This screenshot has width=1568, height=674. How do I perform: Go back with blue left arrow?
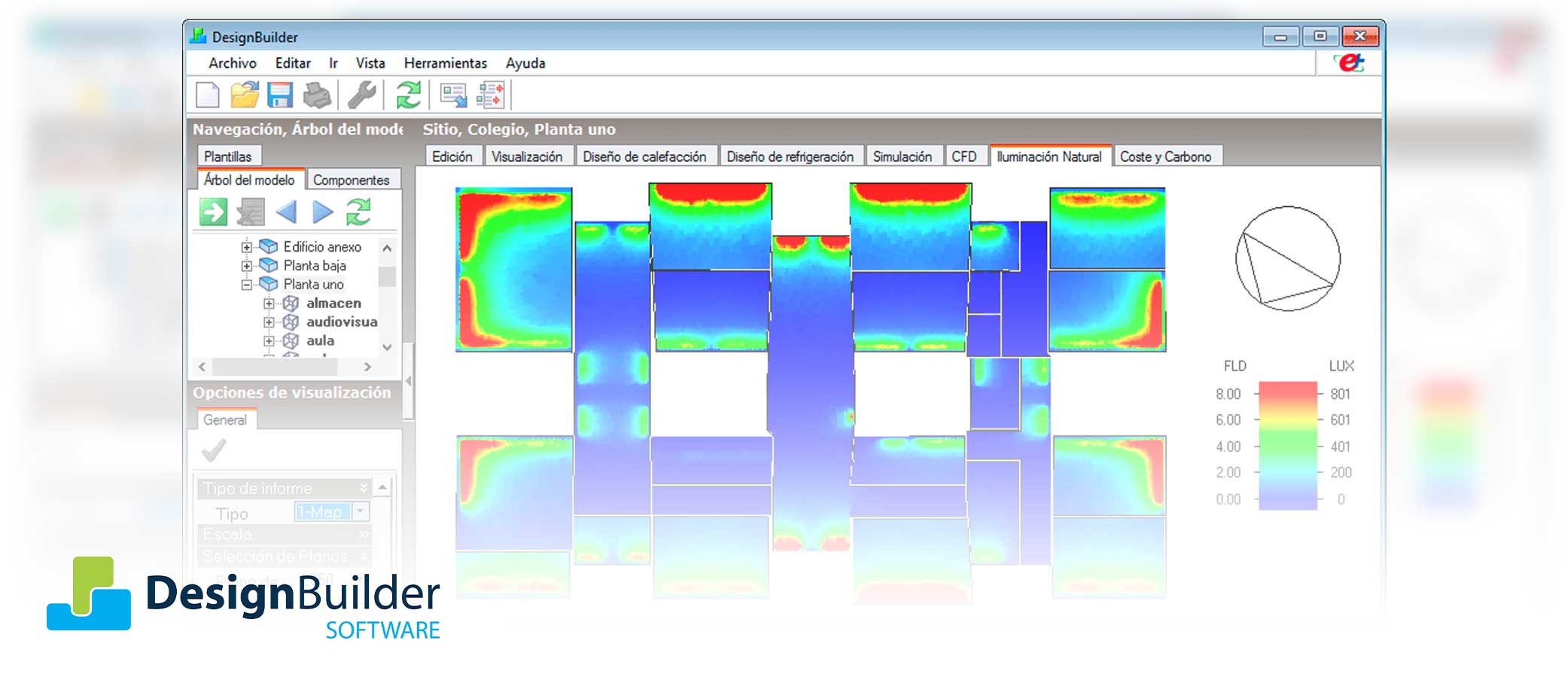tap(287, 212)
